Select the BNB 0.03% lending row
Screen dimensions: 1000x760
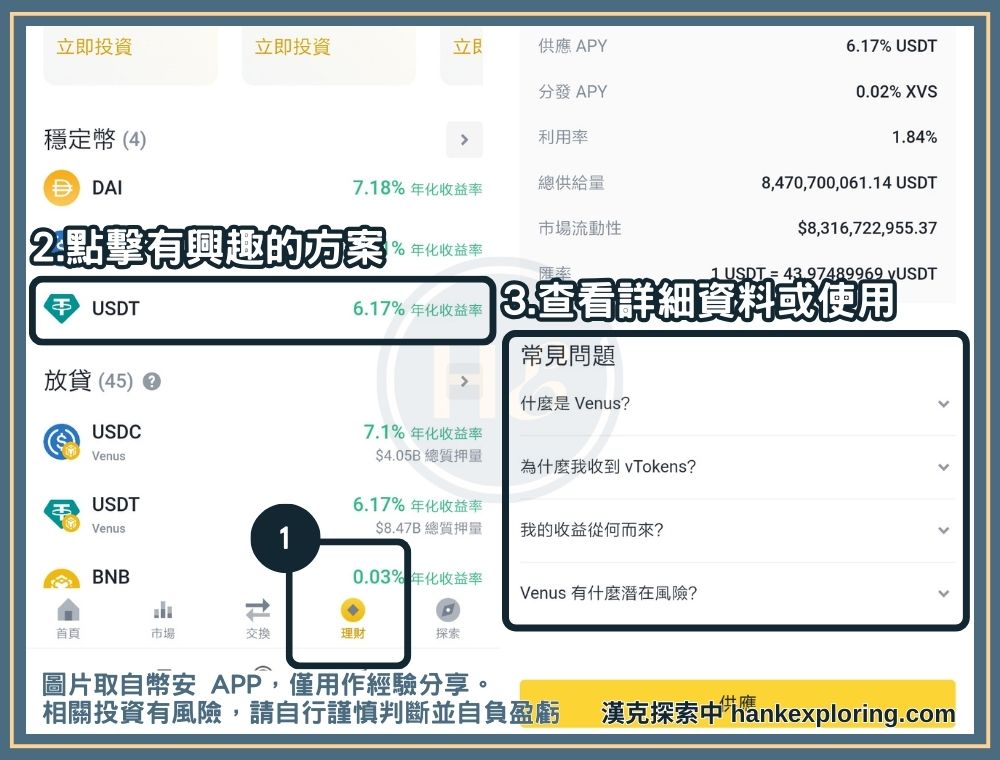click(x=263, y=577)
